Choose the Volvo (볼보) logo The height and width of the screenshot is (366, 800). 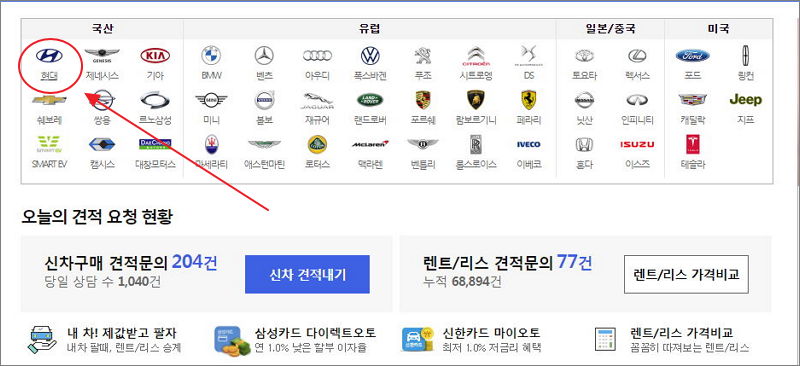click(264, 100)
